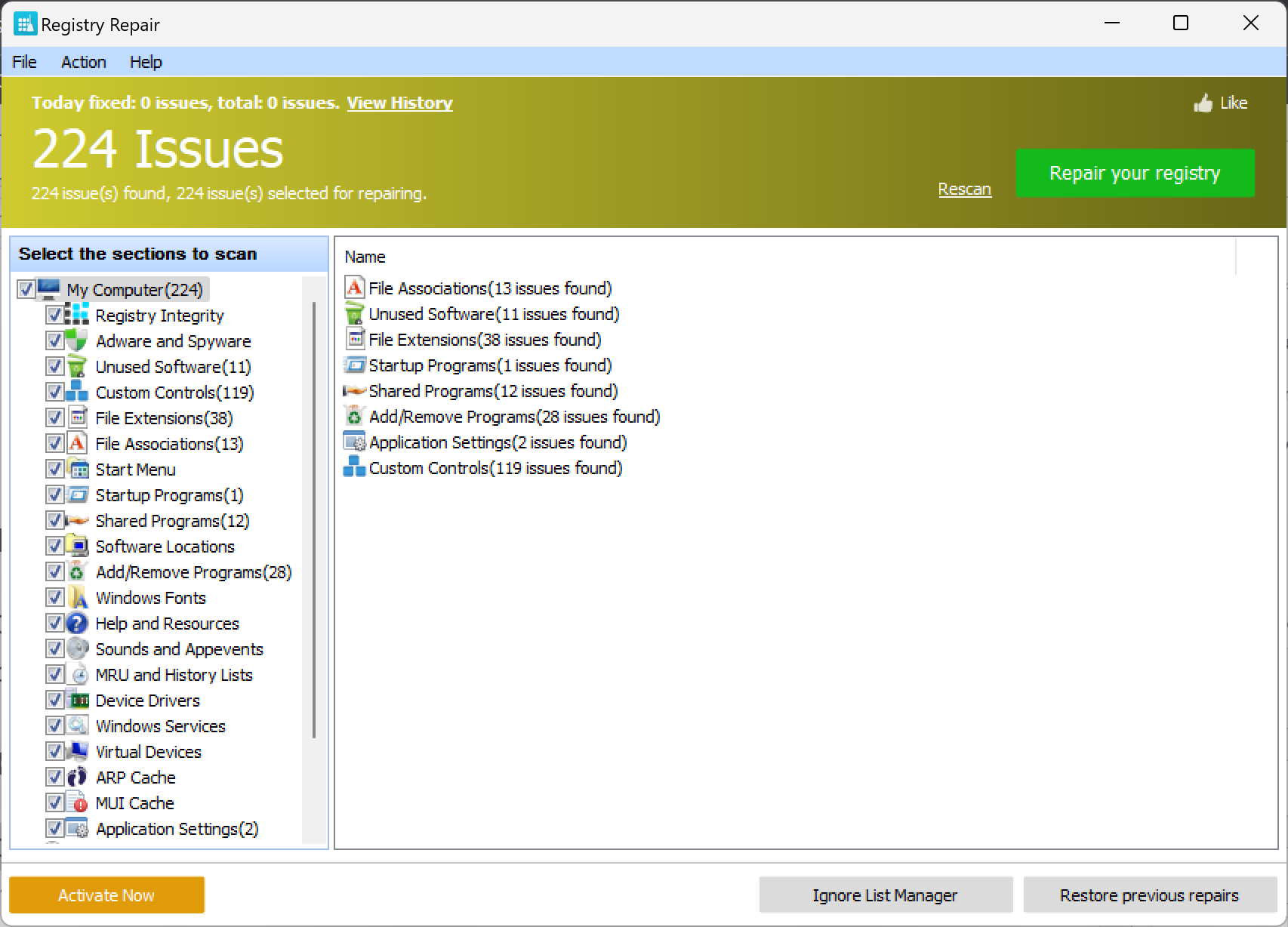Toggle the Start Menu checkbox
The image size is (1288, 927).
(x=54, y=469)
